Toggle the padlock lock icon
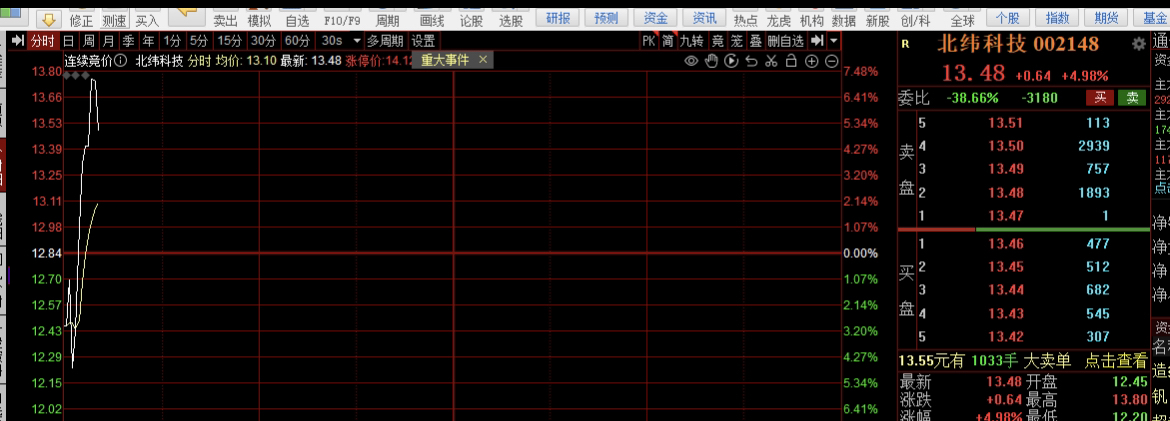The width and height of the screenshot is (1170, 421). tap(792, 61)
